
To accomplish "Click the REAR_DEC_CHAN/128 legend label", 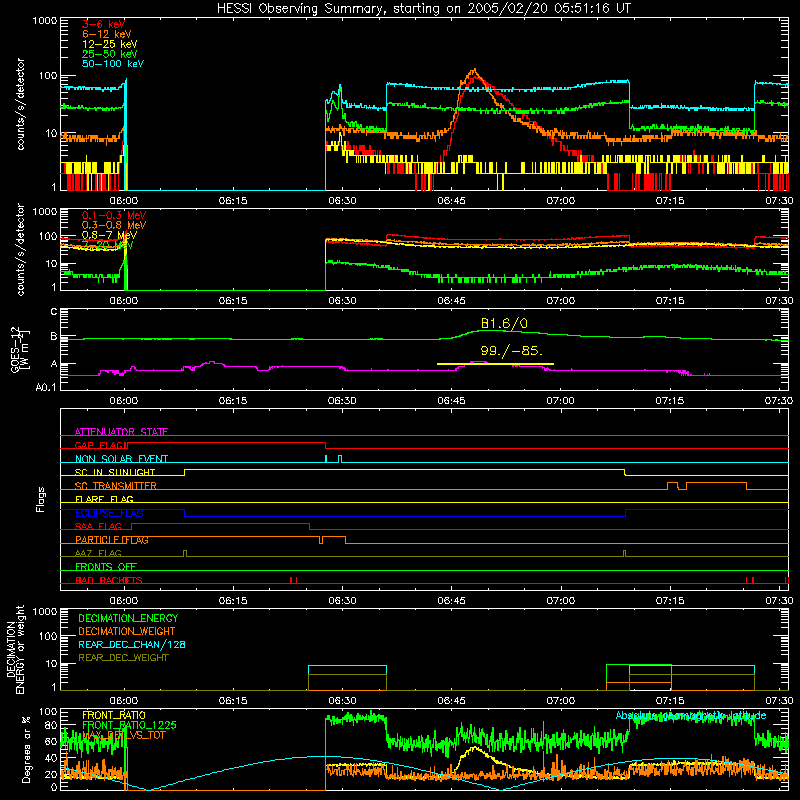I will [x=132, y=645].
